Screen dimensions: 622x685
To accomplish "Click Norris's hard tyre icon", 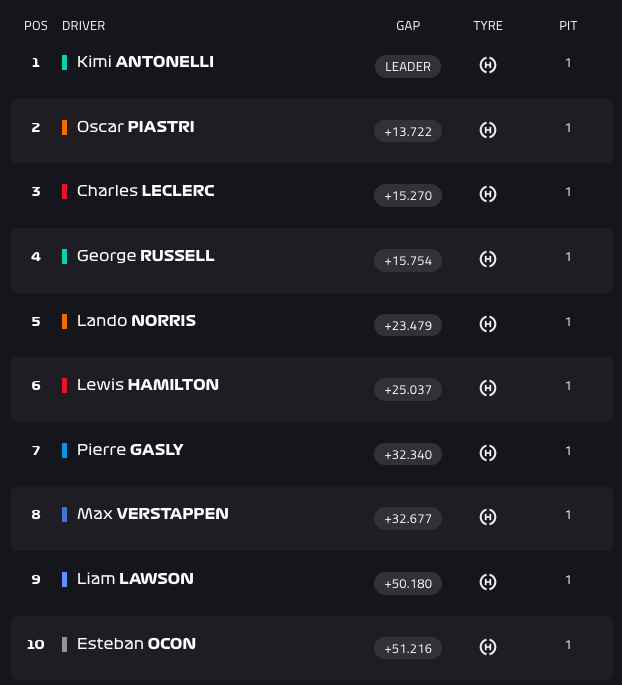I will 487,324.
